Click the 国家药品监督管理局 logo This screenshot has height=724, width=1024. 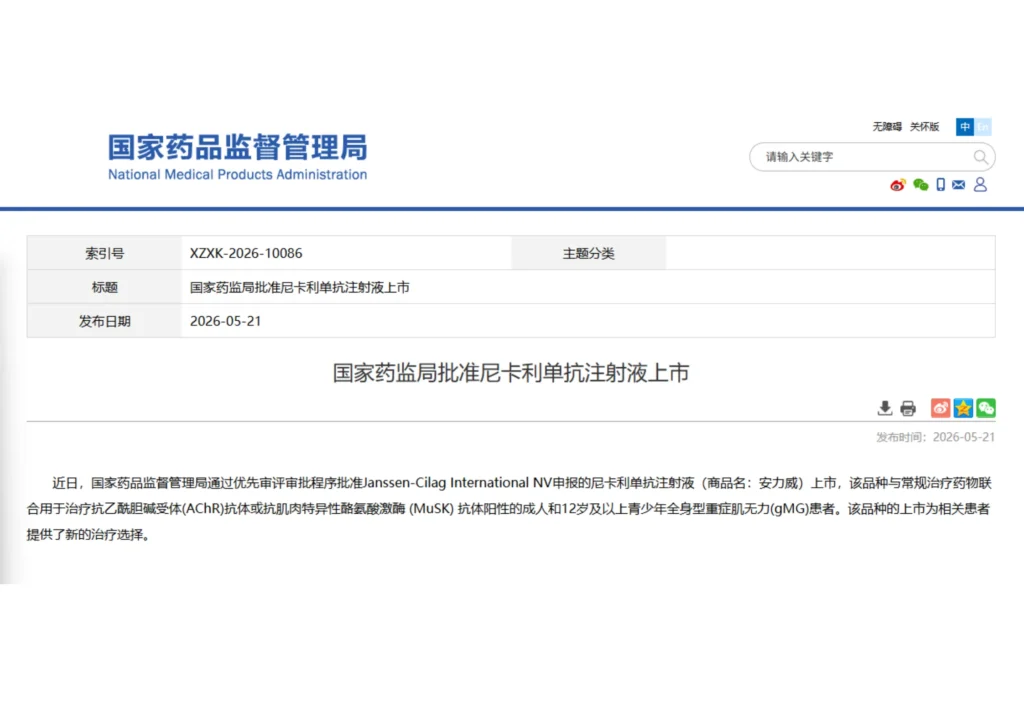238,148
